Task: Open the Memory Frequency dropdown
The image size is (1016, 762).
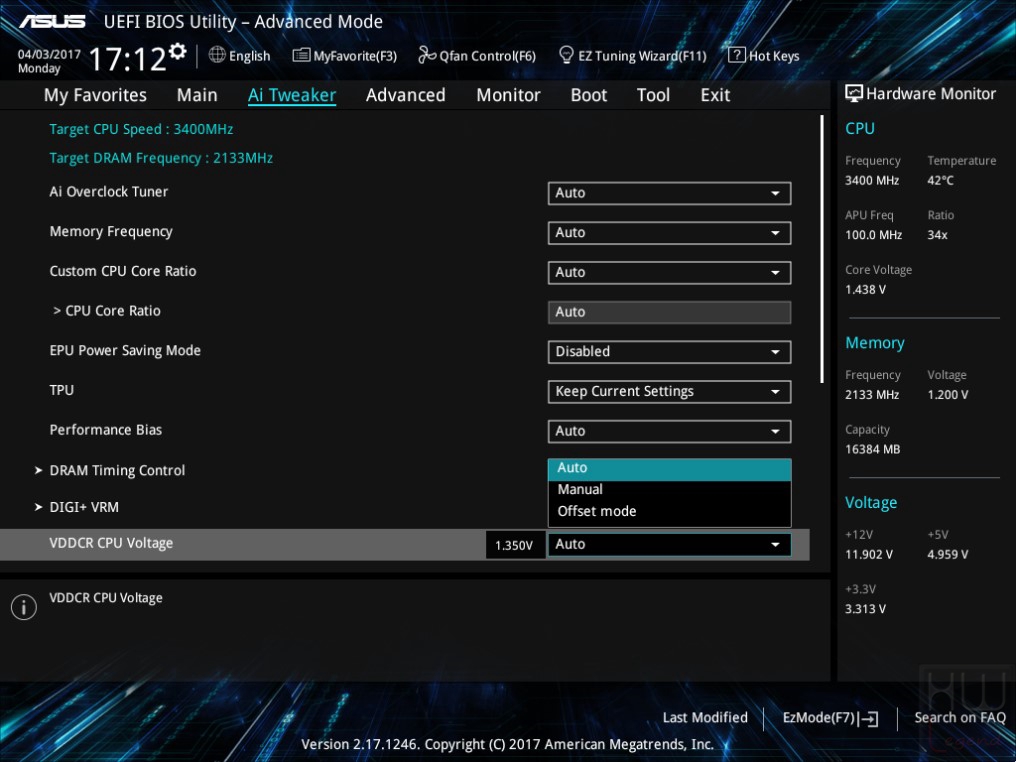Action: point(669,233)
